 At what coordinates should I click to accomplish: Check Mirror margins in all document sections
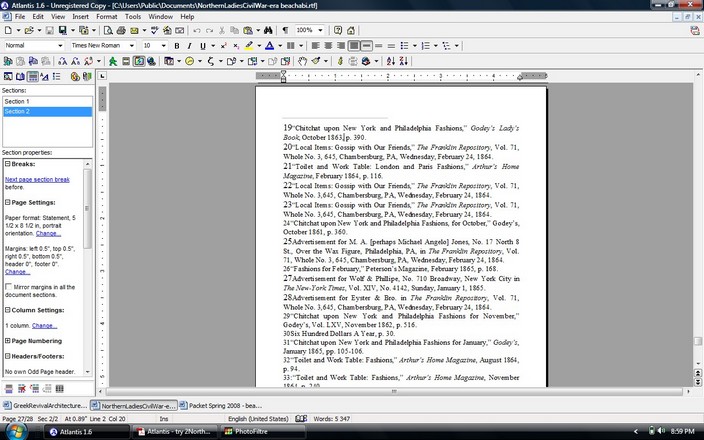[8, 286]
